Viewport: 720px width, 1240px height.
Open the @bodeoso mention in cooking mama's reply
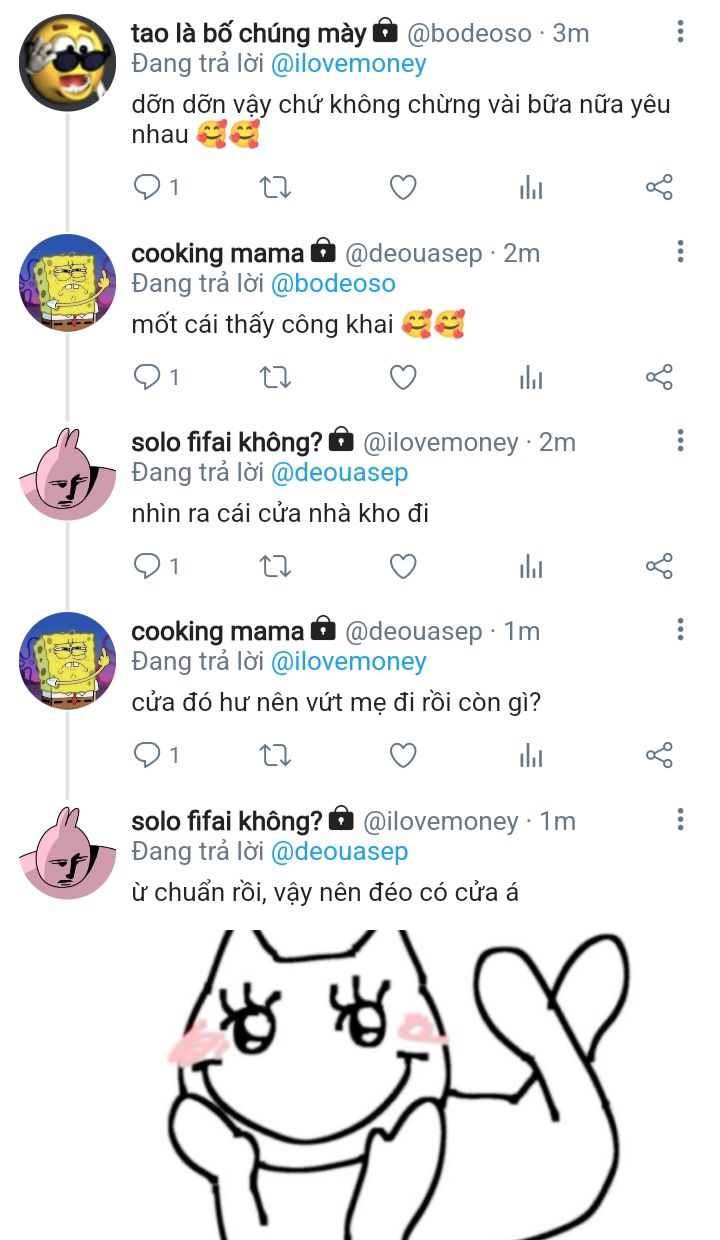point(333,283)
